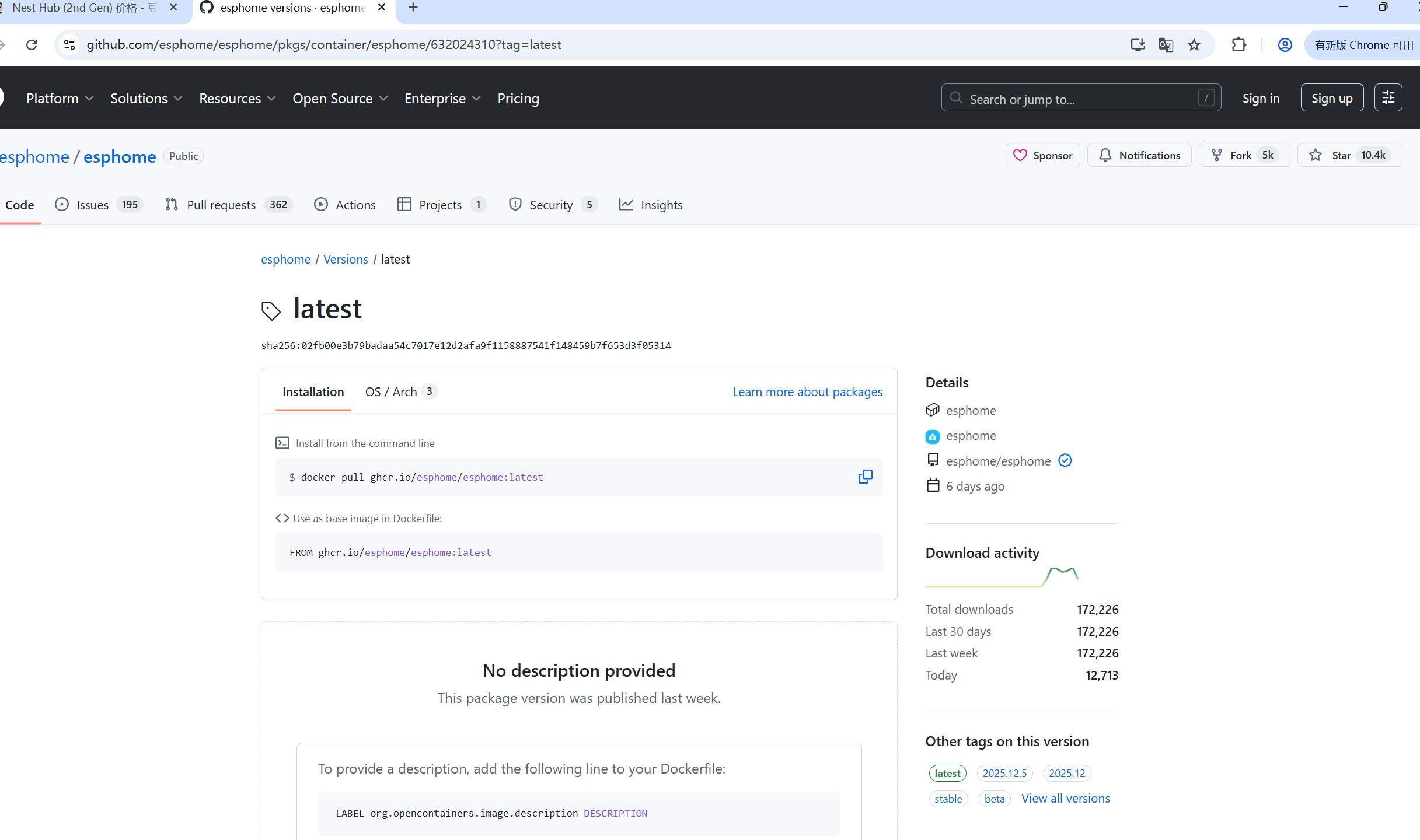Expand the Enterprise dropdown menu
The image size is (1420, 840).
coord(442,99)
